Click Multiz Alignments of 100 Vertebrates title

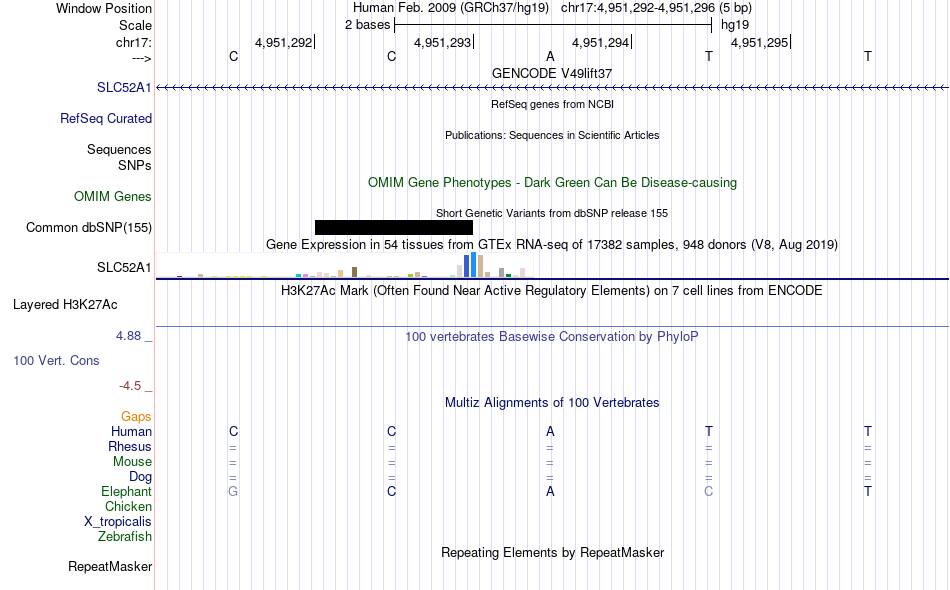552,403
